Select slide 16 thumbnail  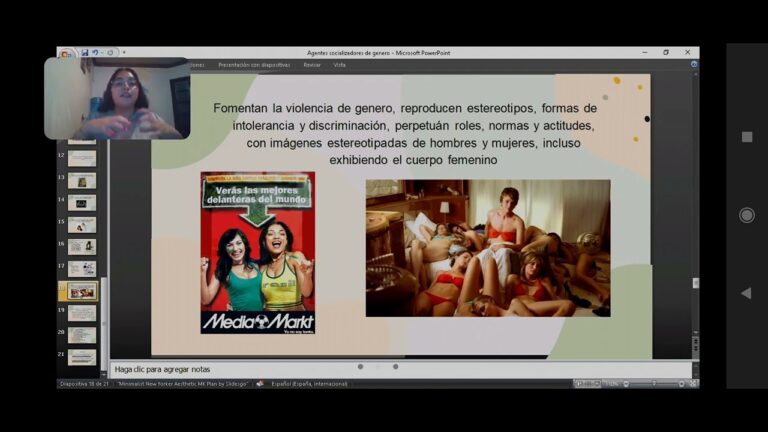[82, 247]
